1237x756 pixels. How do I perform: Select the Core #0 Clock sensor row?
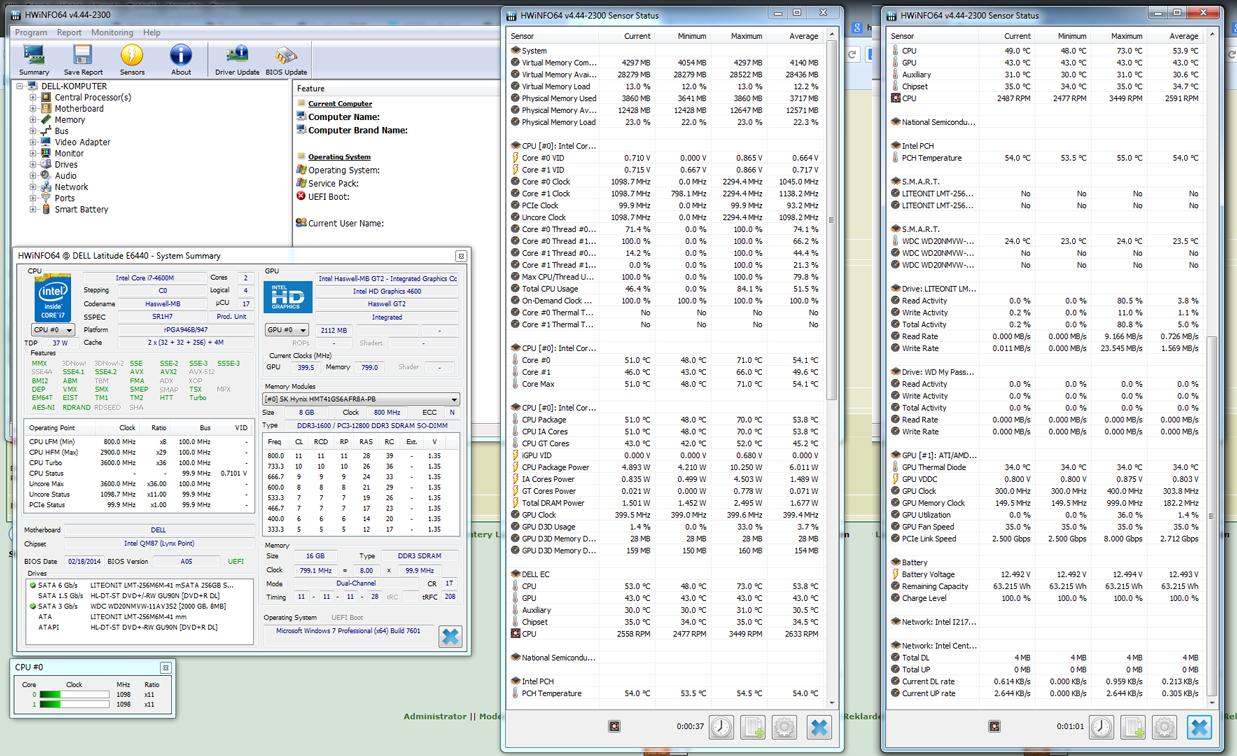click(666, 181)
